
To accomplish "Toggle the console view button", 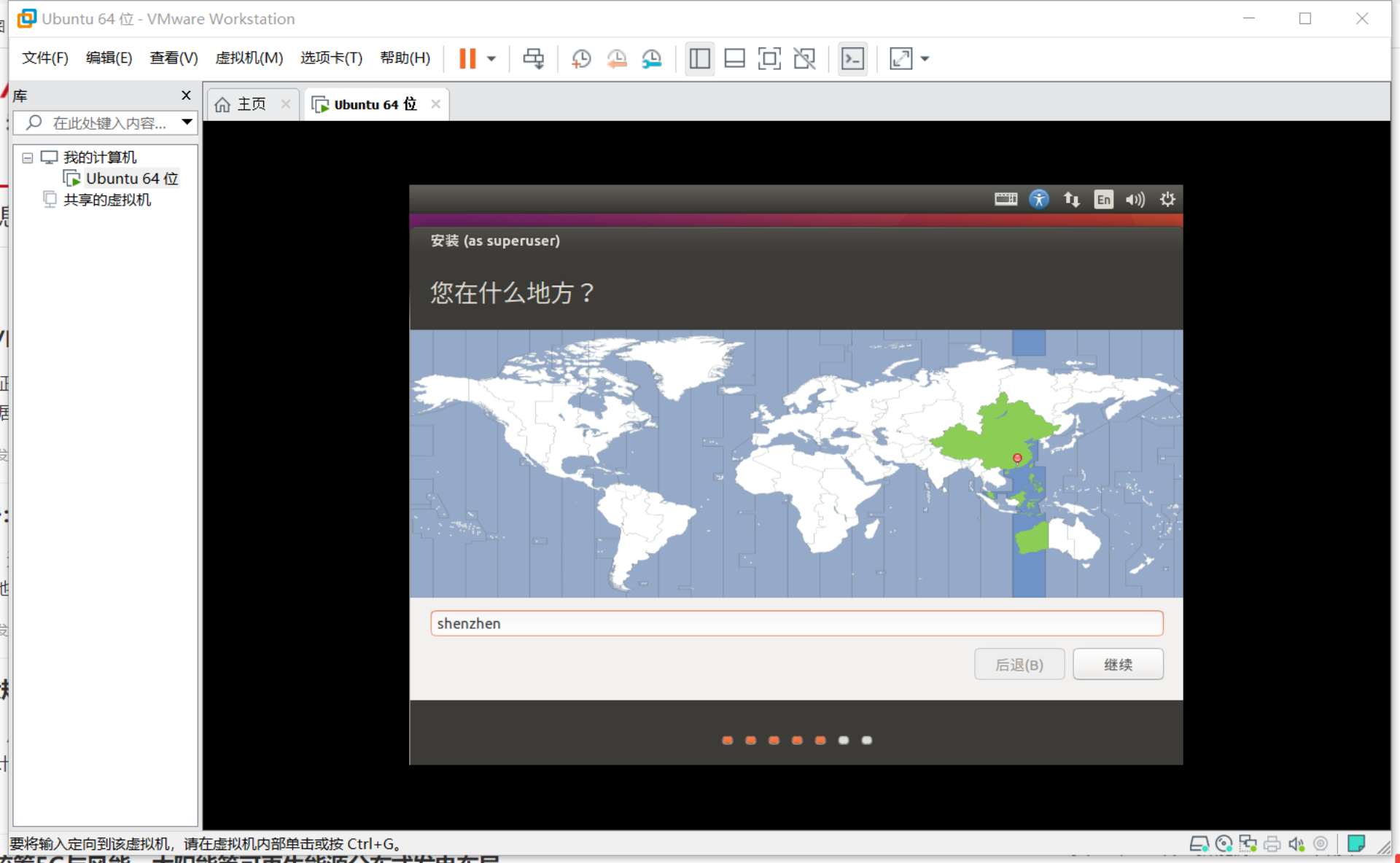I will [852, 58].
